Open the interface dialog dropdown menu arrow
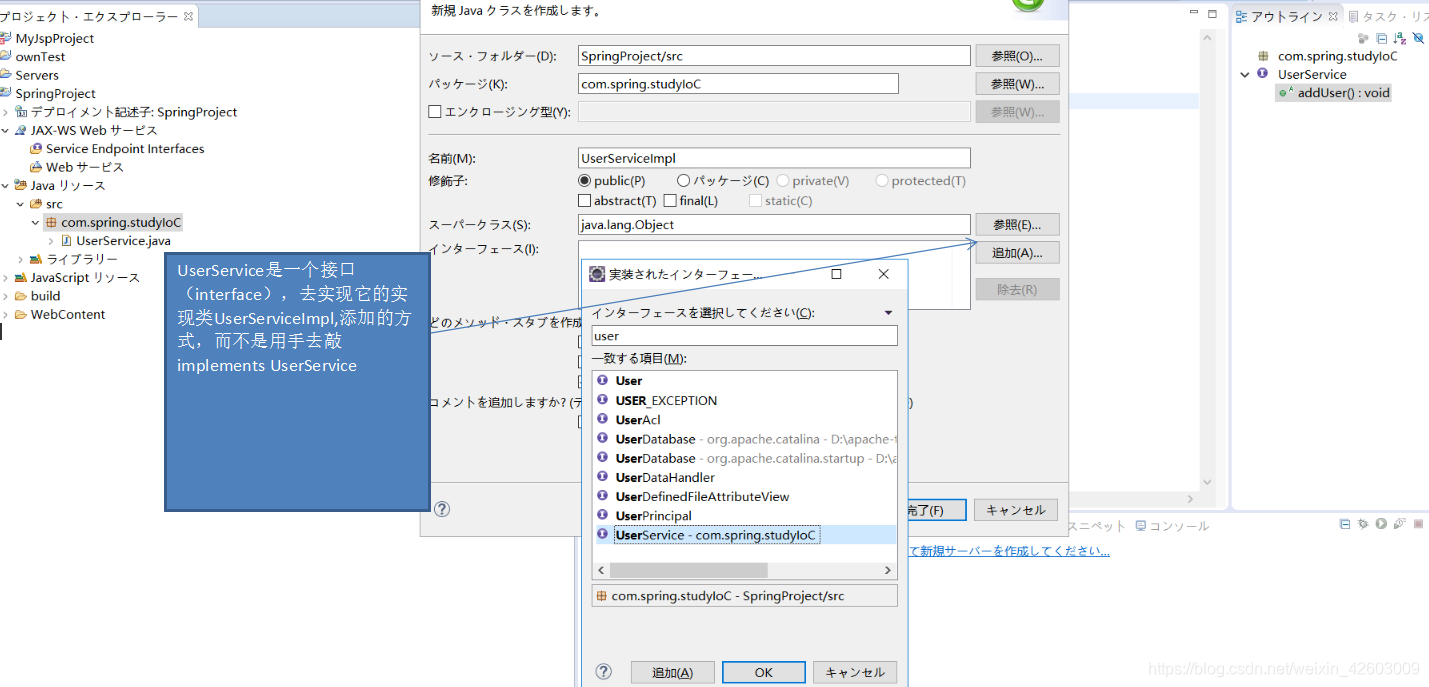The width and height of the screenshot is (1429, 687). pyautogui.click(x=888, y=313)
